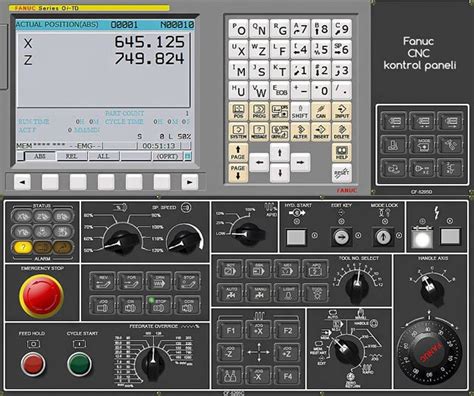
Task: Click the PAGE down arrow key
Action: tap(238, 173)
